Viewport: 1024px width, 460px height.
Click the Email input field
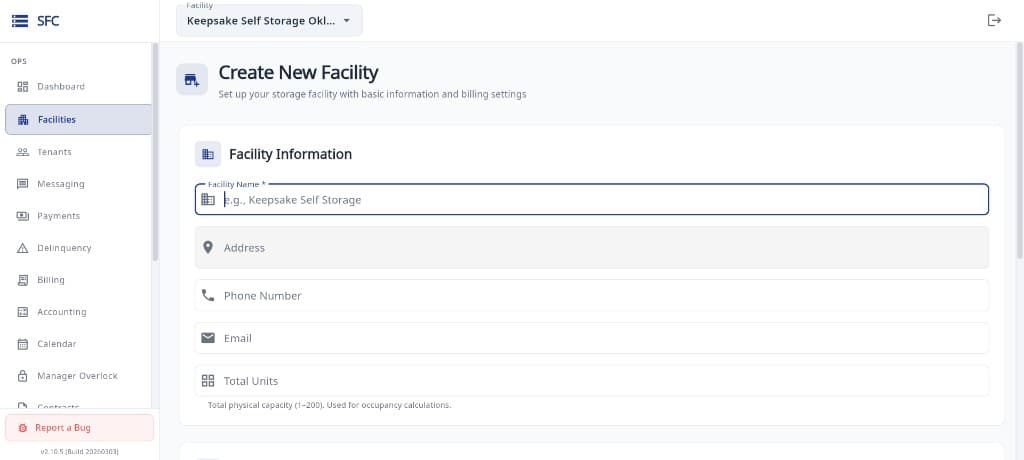point(592,338)
